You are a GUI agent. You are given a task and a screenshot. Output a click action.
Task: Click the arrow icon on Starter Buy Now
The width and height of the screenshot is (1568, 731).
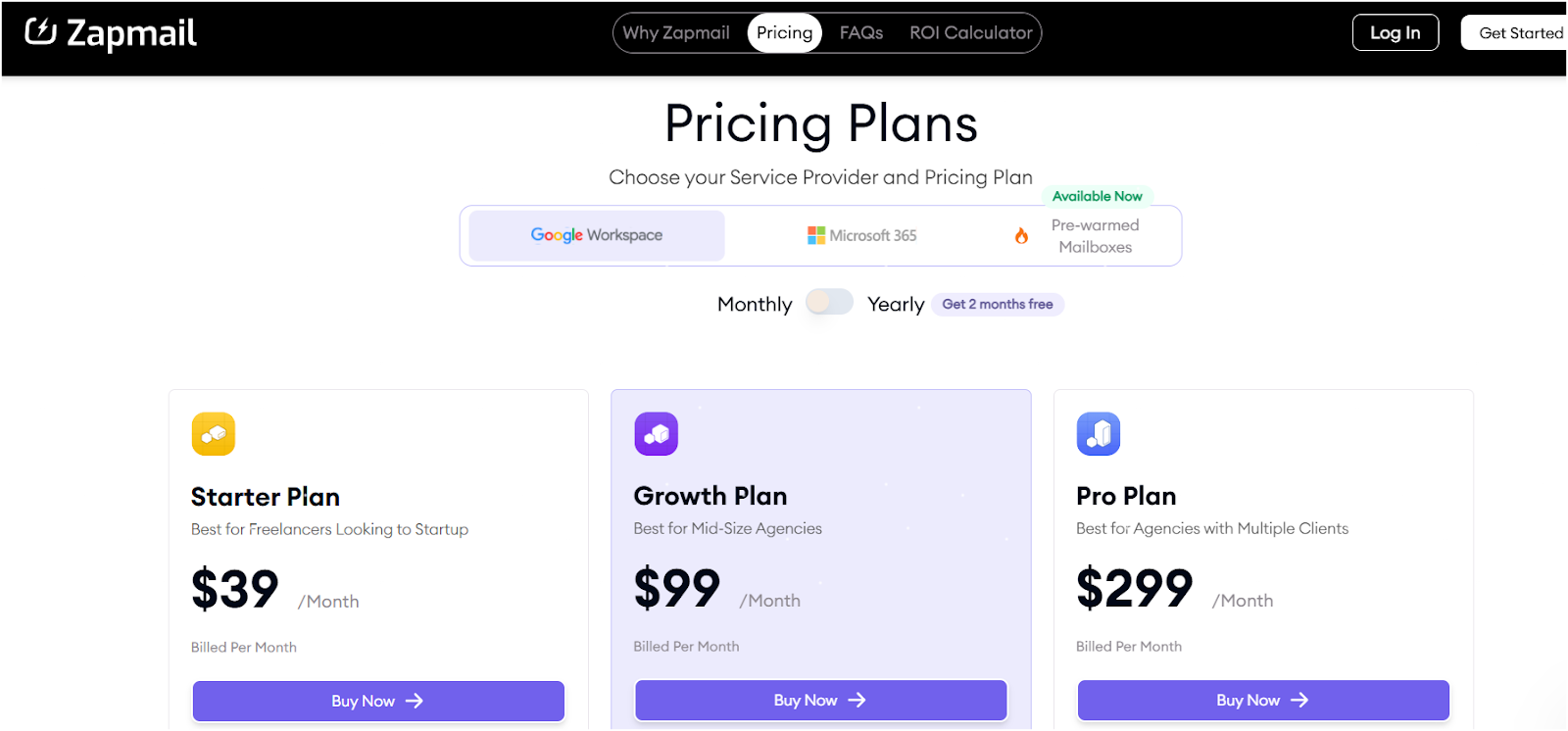coord(415,701)
